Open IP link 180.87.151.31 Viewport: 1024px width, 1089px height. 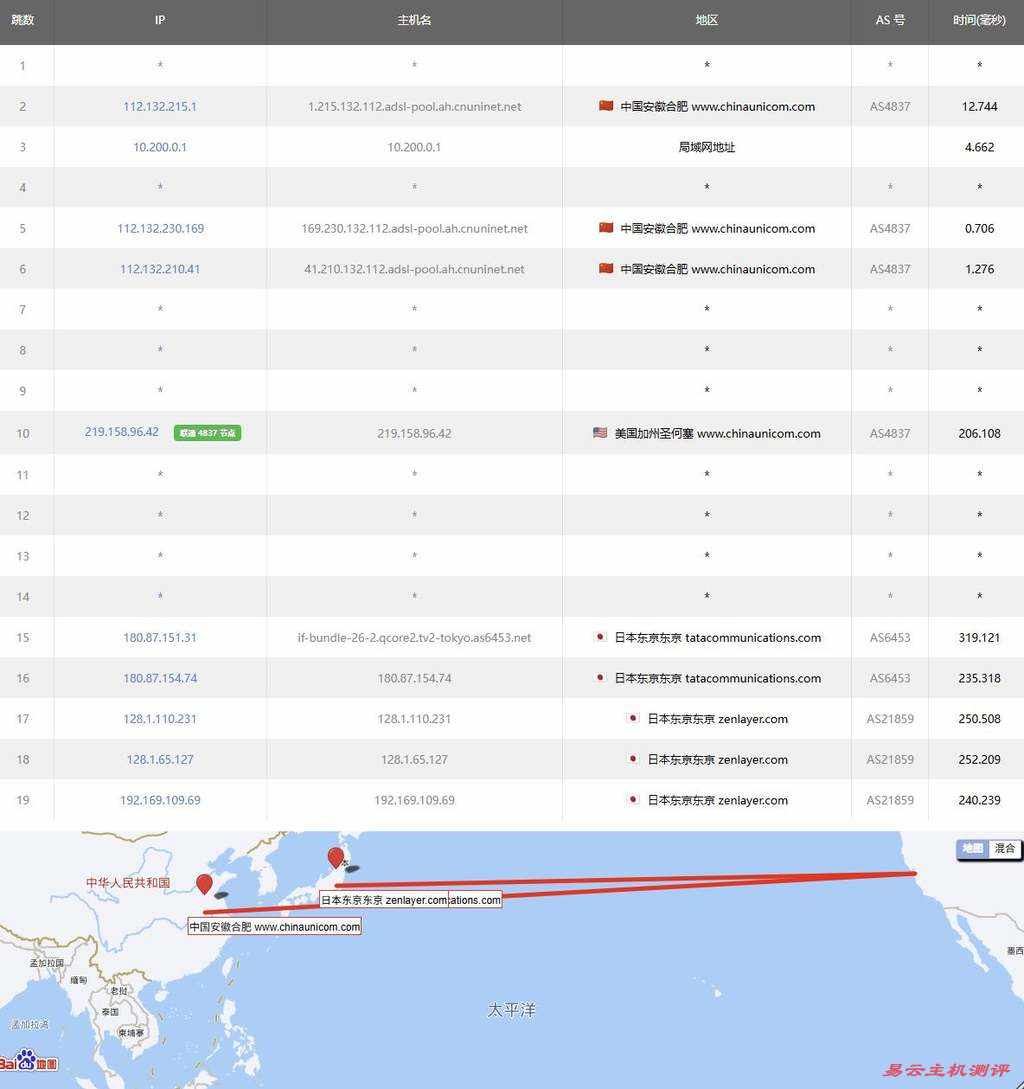pos(160,638)
